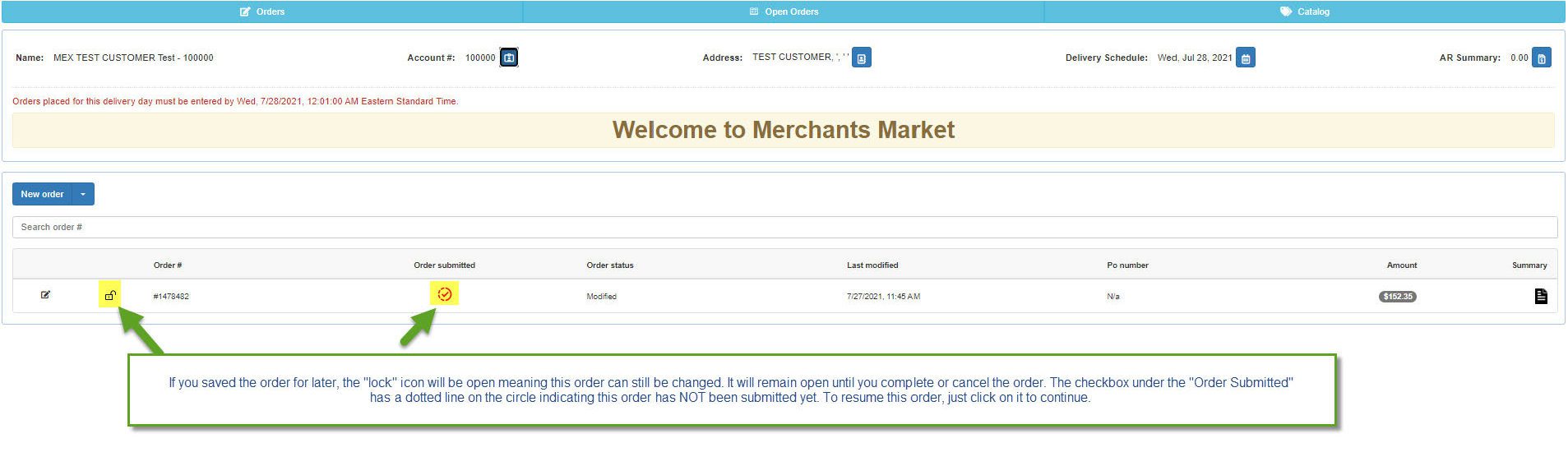Open the summary document icon for order #1478482
This screenshot has height=466, width=1568.
coord(1541,296)
